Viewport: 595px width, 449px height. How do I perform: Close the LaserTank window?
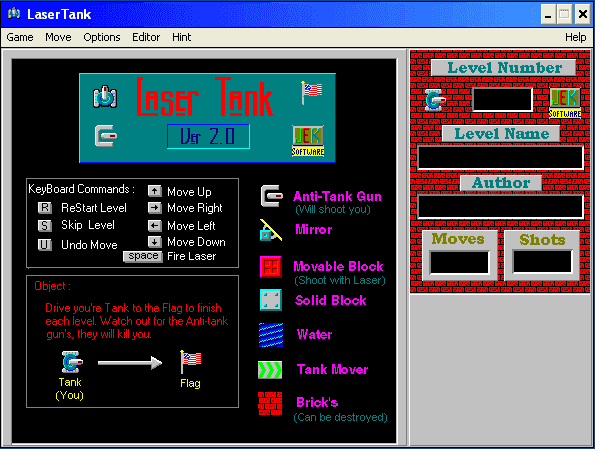tap(582, 14)
